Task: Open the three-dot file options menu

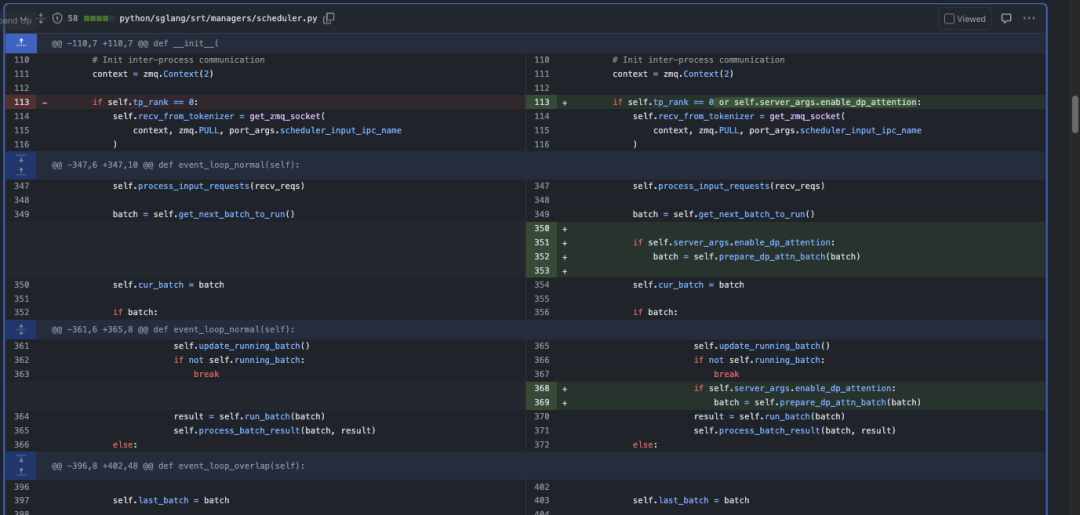Action: tap(1029, 18)
